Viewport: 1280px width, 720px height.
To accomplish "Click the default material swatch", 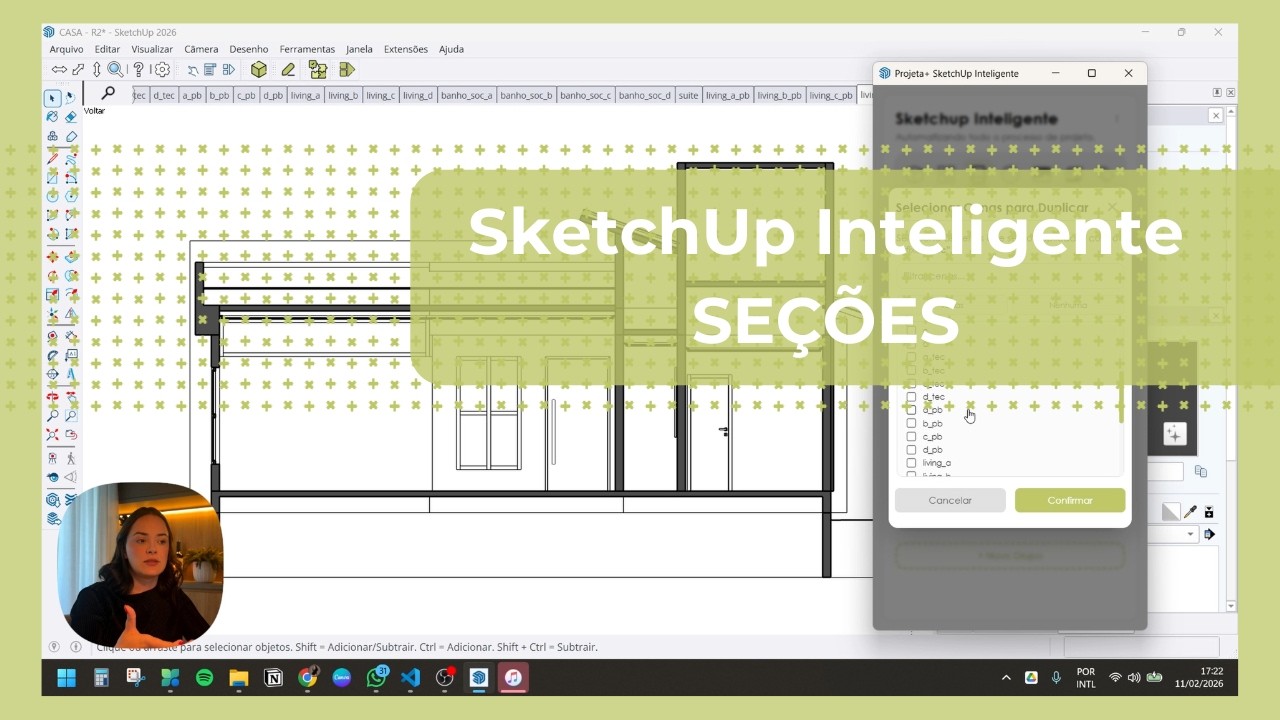I will tap(1171, 512).
